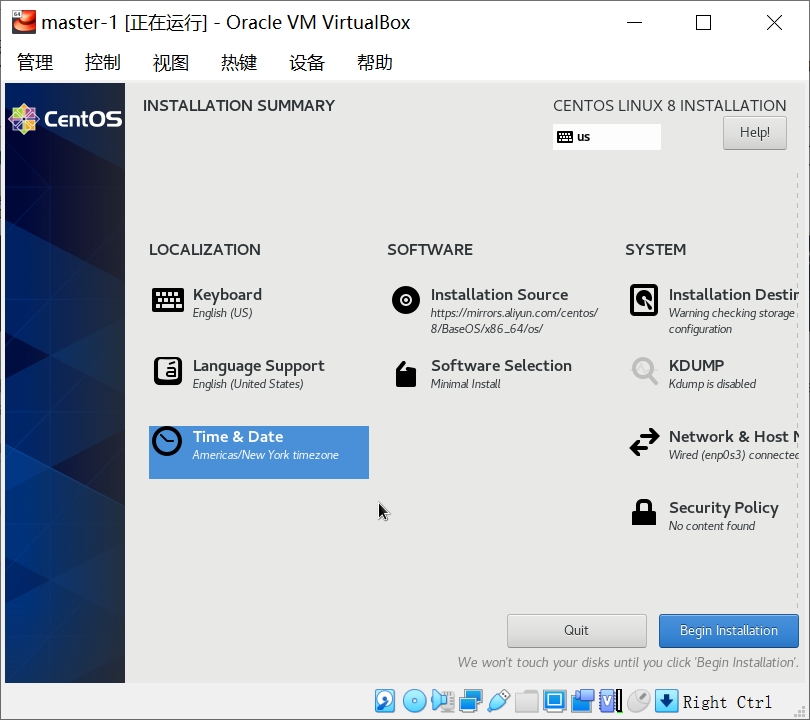Click the Security Policy lock icon
810x720 pixels.
click(644, 512)
